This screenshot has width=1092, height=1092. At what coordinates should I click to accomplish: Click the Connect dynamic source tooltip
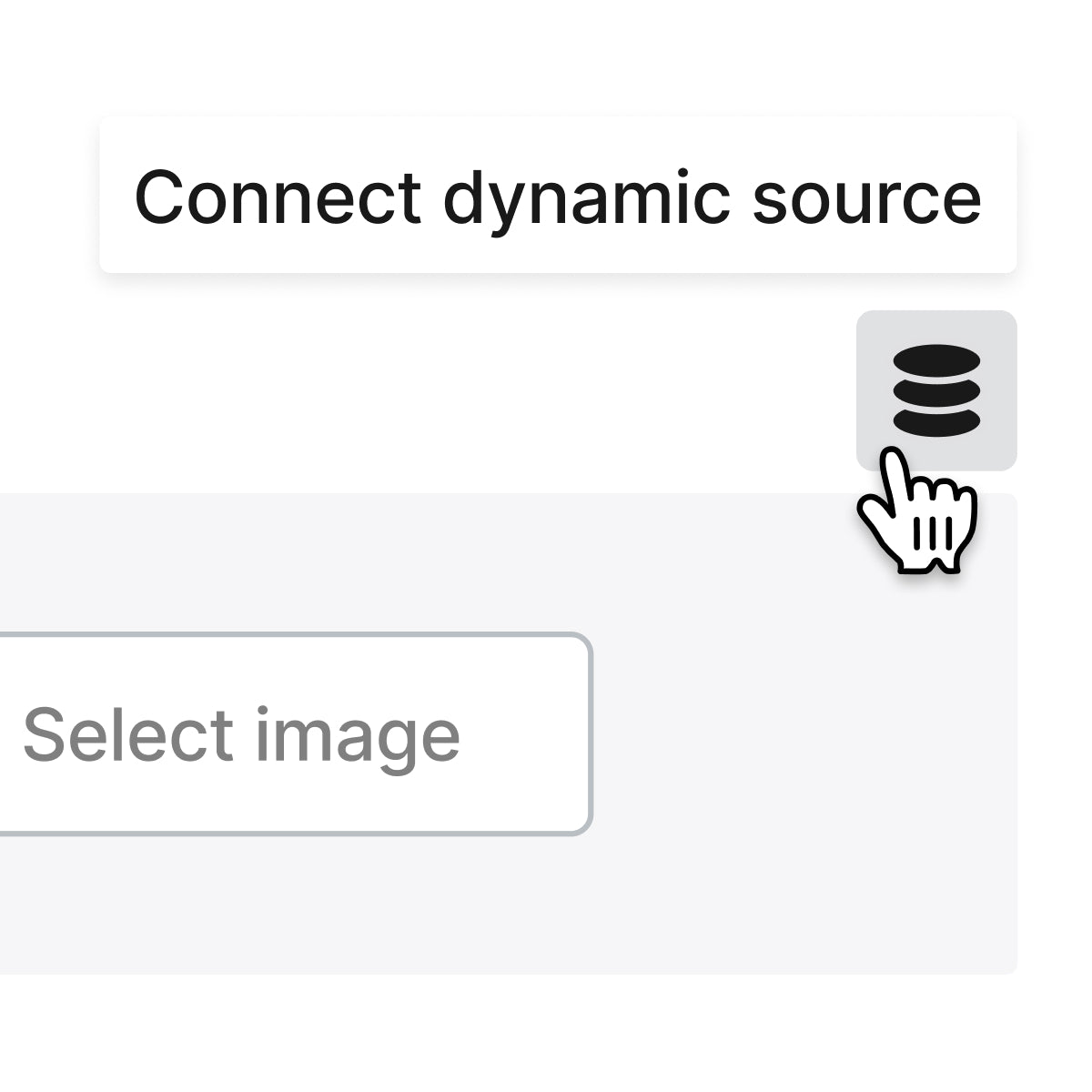557,196
